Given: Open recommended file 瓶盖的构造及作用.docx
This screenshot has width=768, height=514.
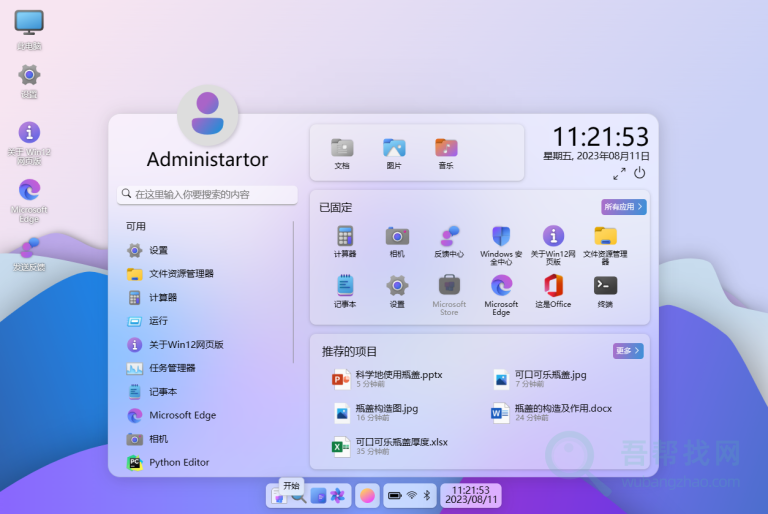Looking at the screenshot, I should 562,412.
